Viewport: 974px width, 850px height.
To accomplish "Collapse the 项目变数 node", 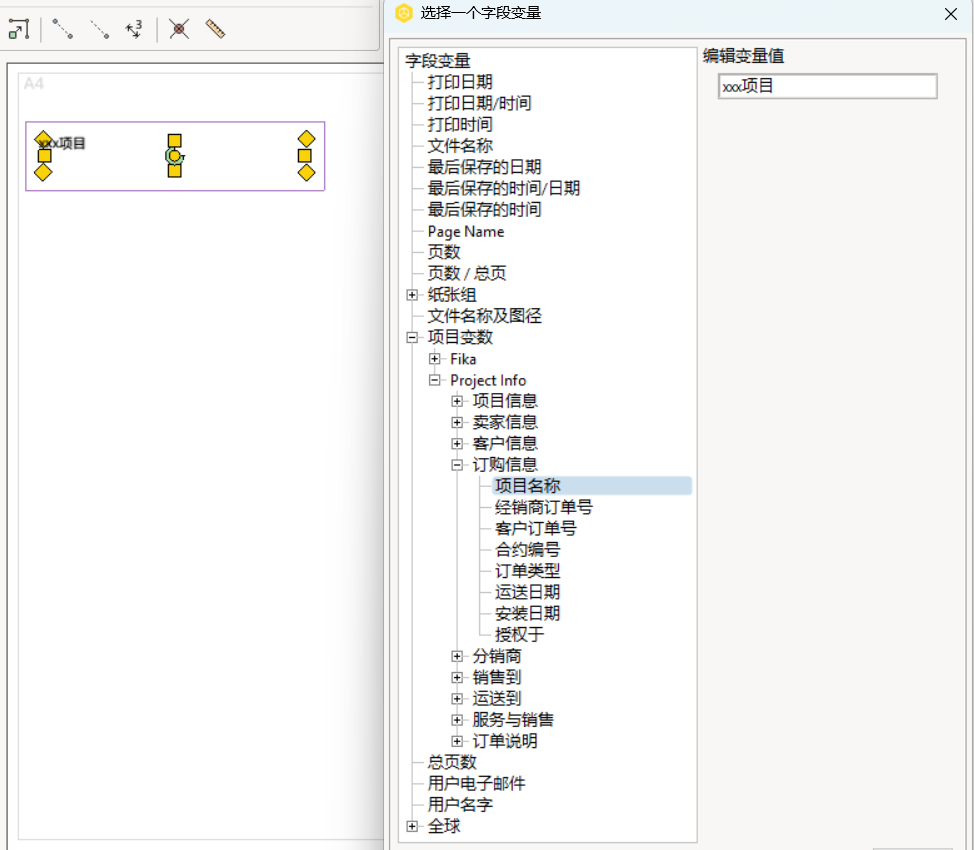I will [412, 337].
